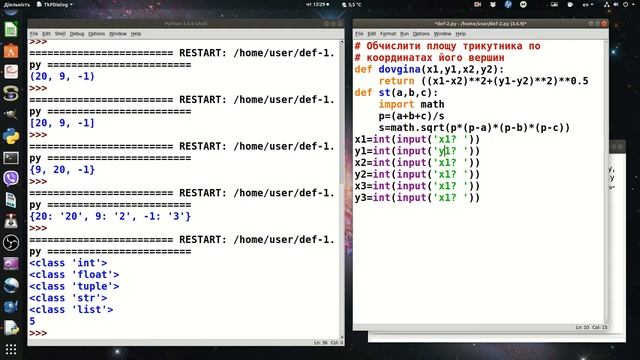Viewport: 640px width, 360px height.
Task: Open Format menu in def-2.py editor
Action: click(x=388, y=34)
